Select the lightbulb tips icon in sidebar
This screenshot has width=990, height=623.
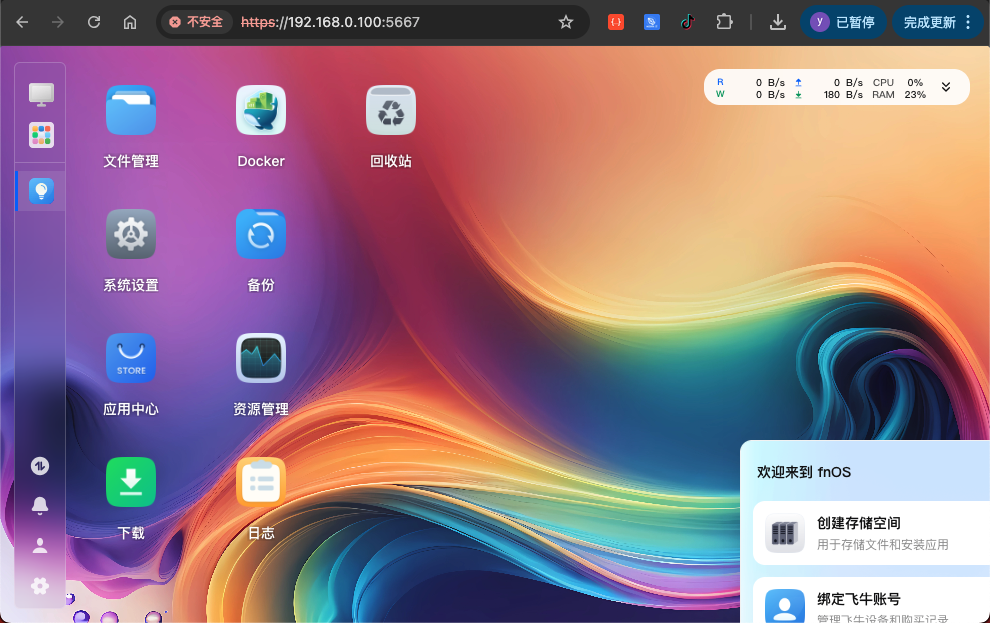(41, 190)
